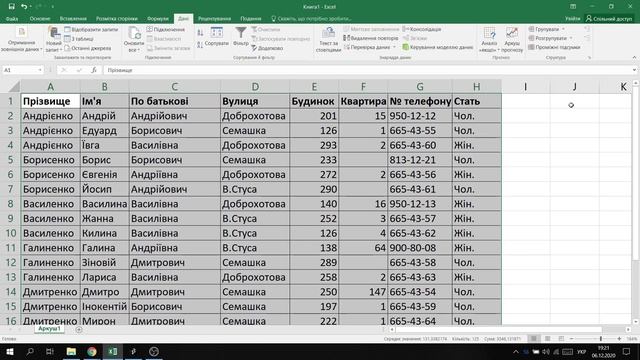The width and height of the screenshot is (640, 360).
Task: Select column D header
Action: point(255,87)
